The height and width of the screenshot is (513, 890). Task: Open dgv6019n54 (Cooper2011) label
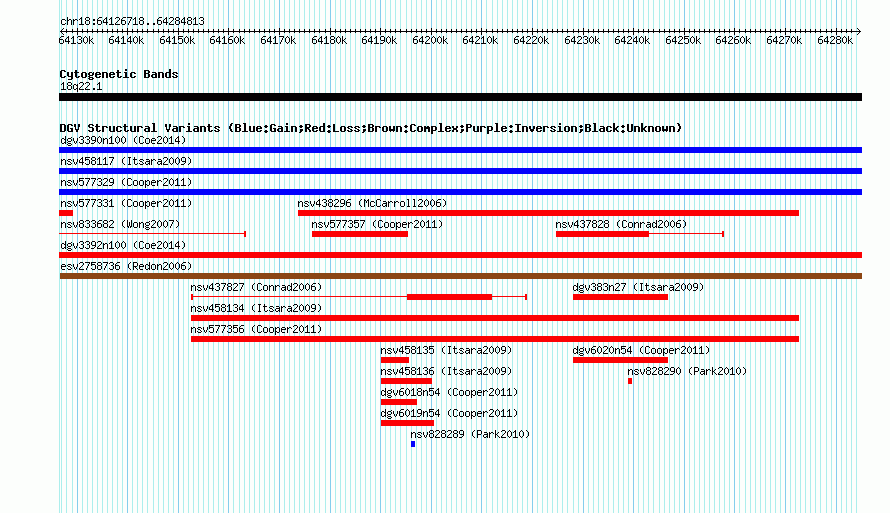coord(449,413)
